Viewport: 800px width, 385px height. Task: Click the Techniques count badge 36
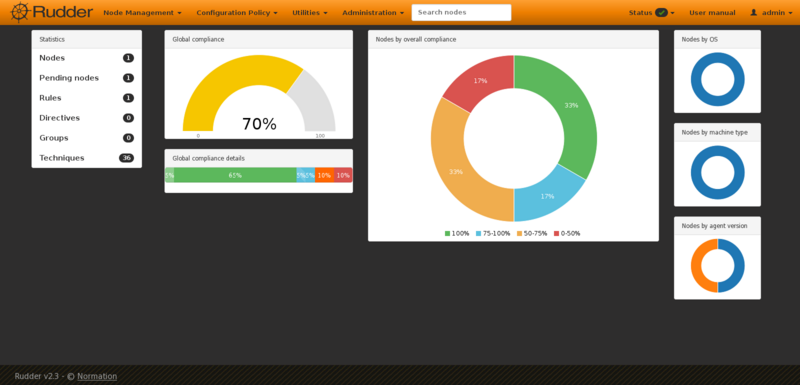click(126, 158)
